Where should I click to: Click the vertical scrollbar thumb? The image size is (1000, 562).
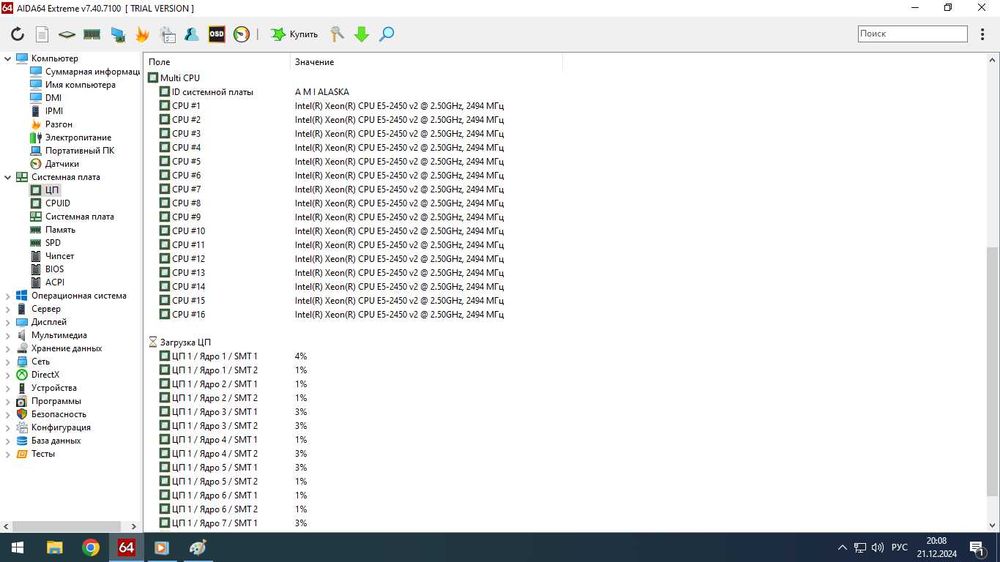point(992,371)
